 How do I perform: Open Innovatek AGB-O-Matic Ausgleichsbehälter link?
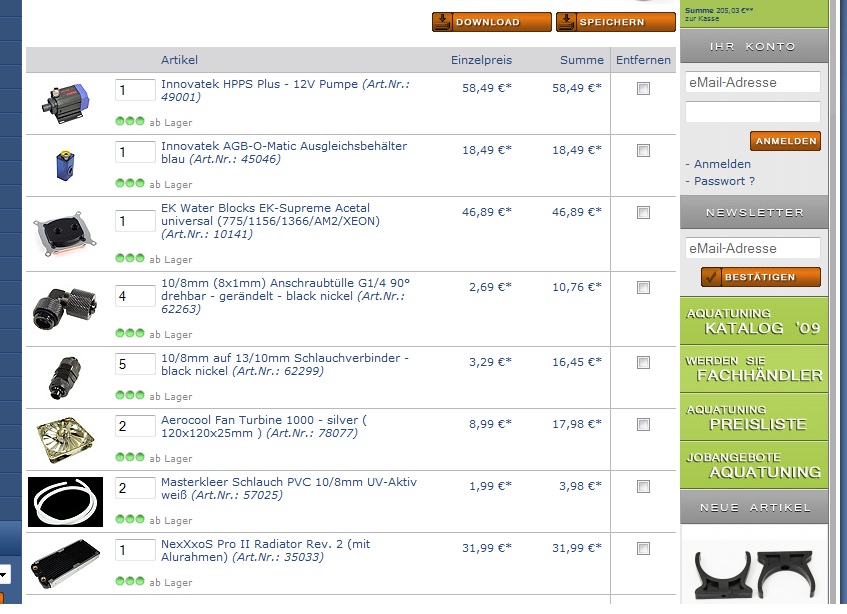click(284, 153)
